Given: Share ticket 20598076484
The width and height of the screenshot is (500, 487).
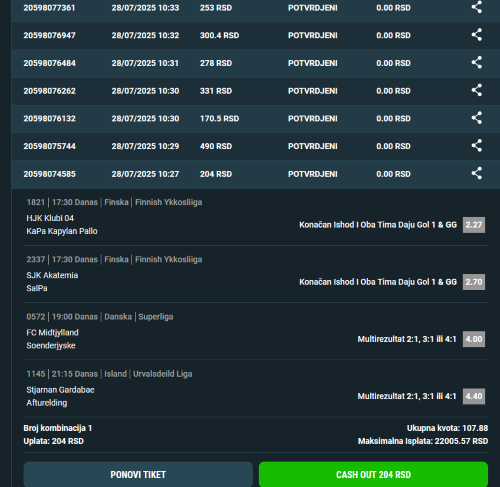Looking at the screenshot, I should click(x=477, y=62).
